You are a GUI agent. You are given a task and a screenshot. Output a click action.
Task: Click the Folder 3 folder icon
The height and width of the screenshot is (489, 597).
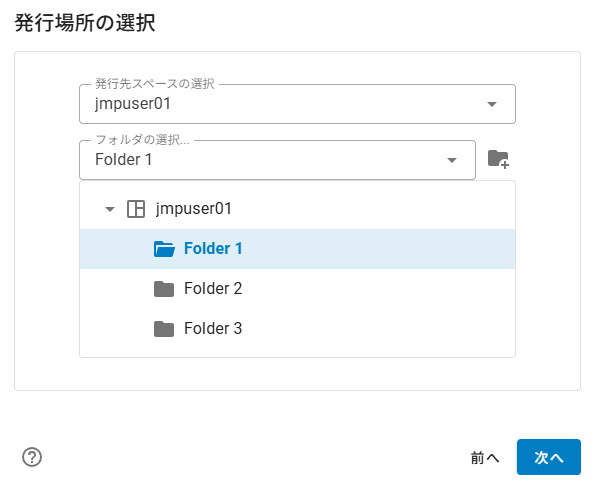point(164,329)
